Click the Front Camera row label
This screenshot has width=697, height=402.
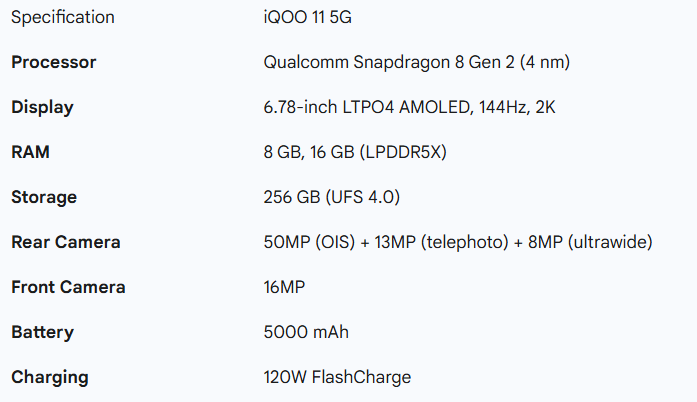pos(69,287)
